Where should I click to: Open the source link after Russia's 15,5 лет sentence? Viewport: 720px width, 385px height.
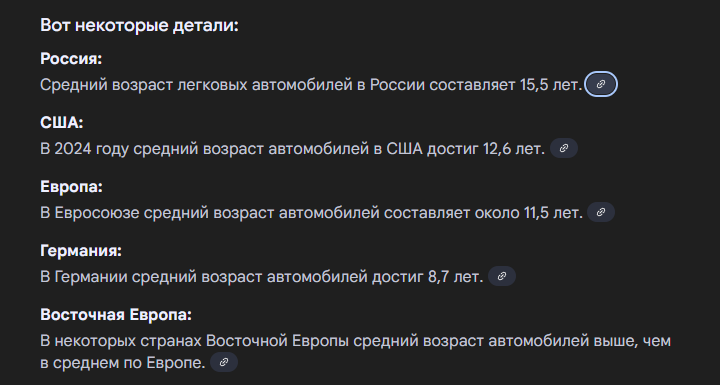601,84
